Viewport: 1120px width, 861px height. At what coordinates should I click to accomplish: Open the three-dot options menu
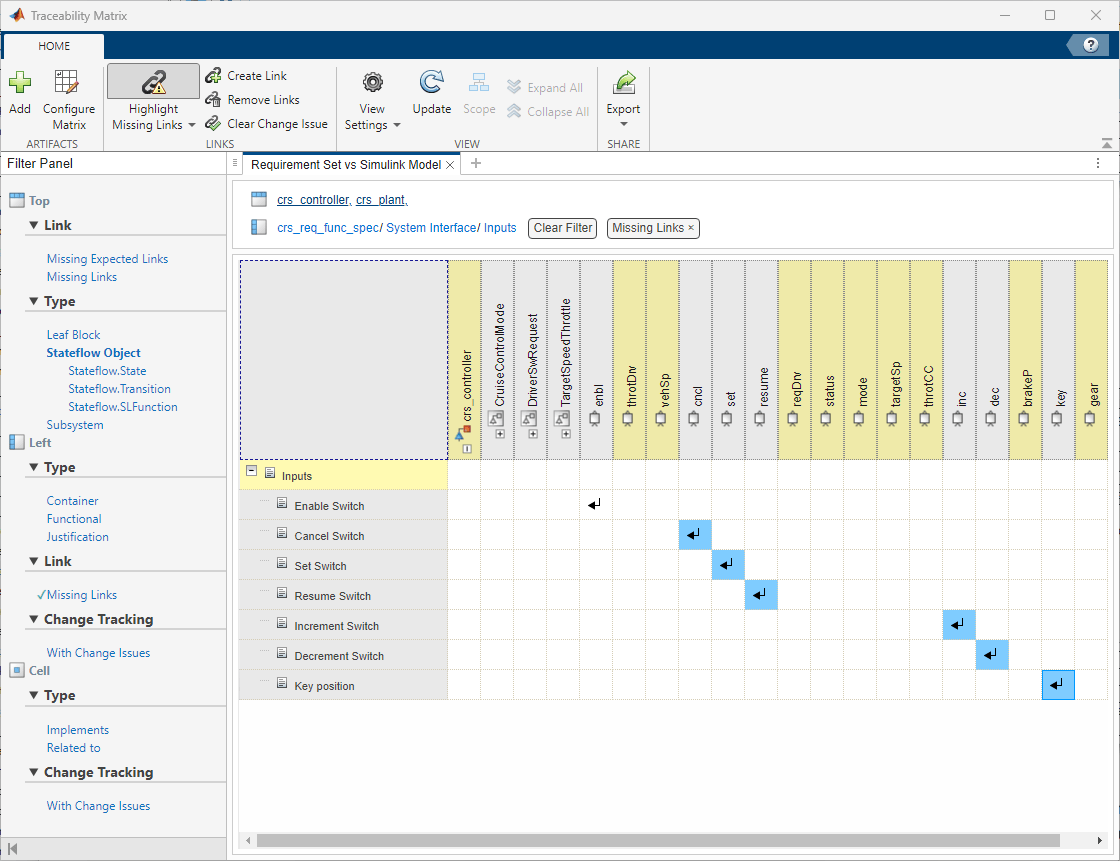[1098, 164]
